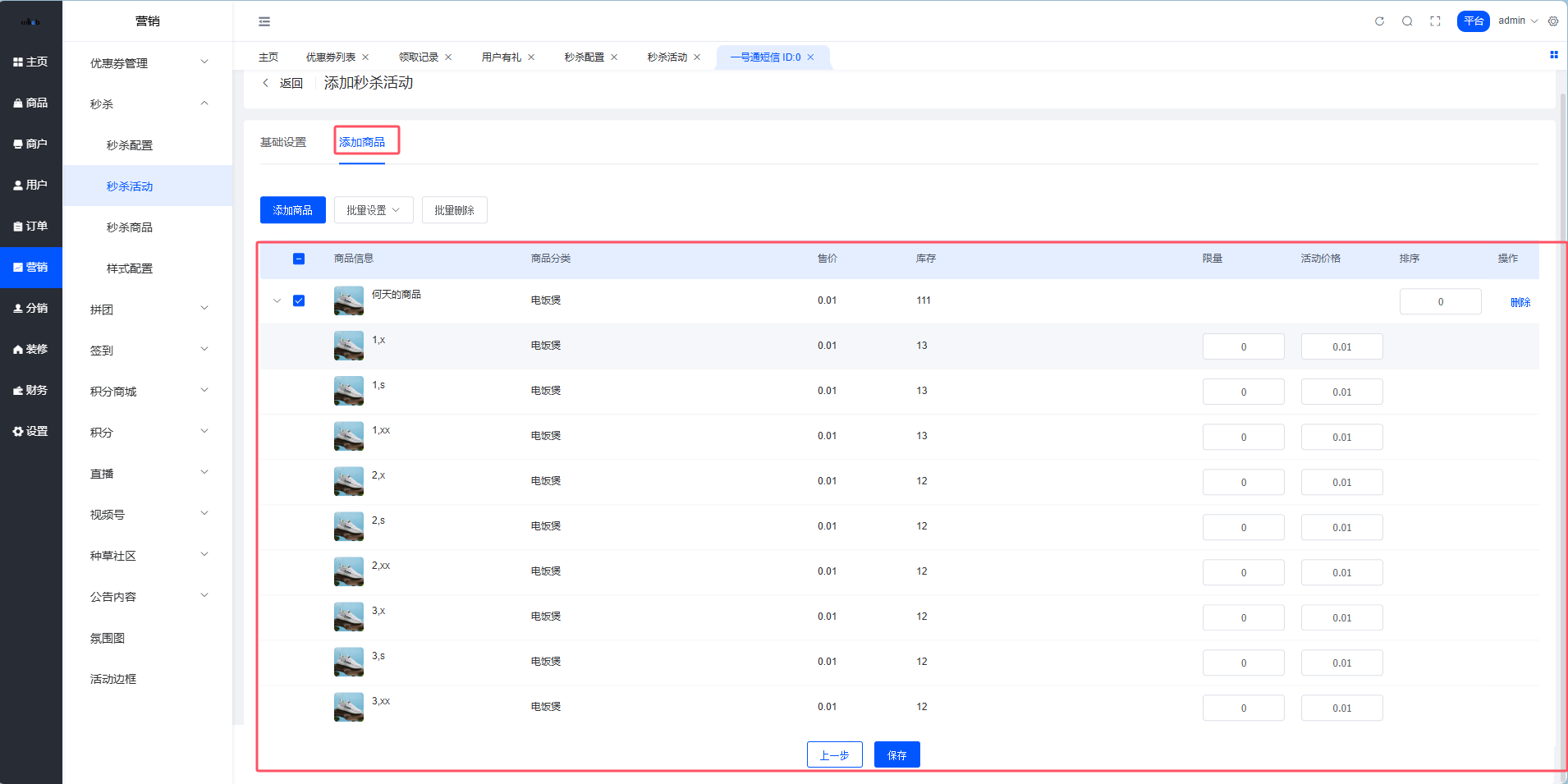Switch to the 基础设置 tab
The height and width of the screenshot is (784, 1568).
click(x=283, y=142)
